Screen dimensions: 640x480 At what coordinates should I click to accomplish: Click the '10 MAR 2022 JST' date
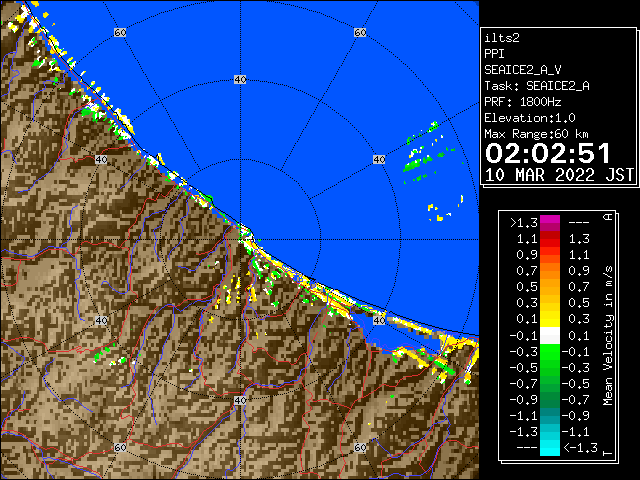pyautogui.click(x=559, y=175)
